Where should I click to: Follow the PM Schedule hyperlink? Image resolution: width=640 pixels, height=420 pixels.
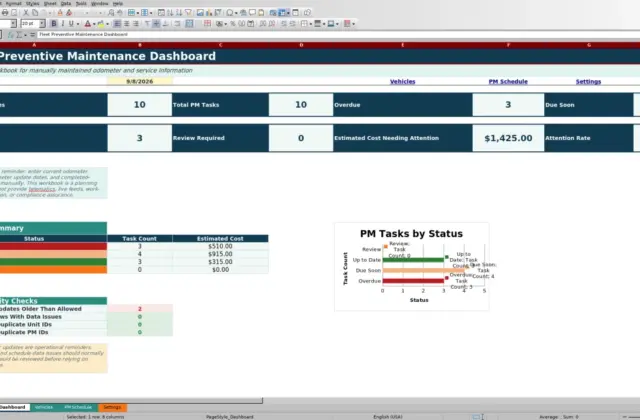(x=508, y=82)
